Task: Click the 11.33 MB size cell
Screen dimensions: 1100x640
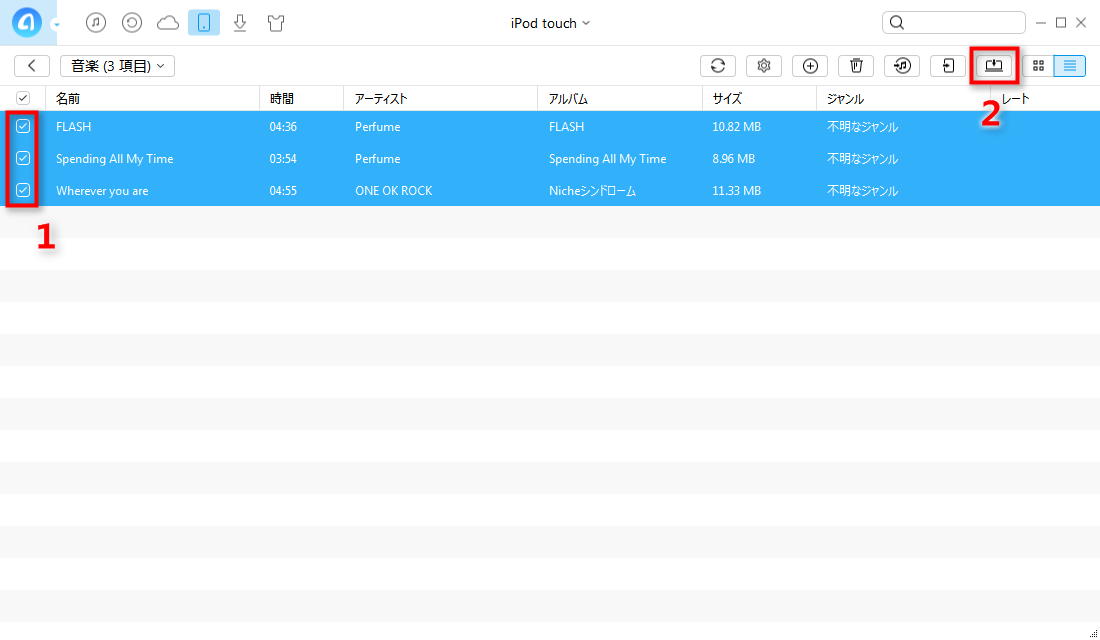Action: pyautogui.click(x=737, y=191)
